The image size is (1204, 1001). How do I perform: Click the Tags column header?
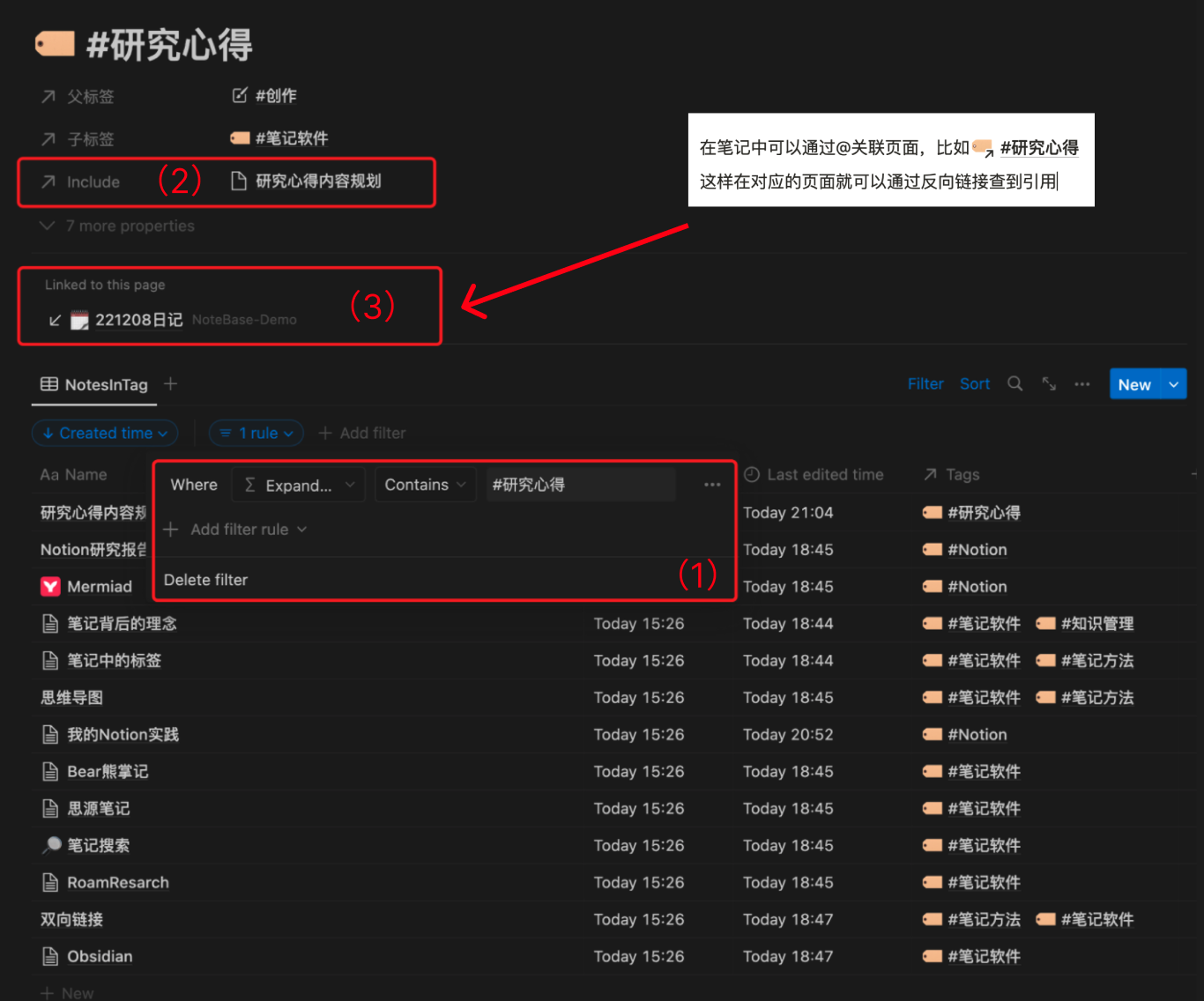click(x=952, y=475)
